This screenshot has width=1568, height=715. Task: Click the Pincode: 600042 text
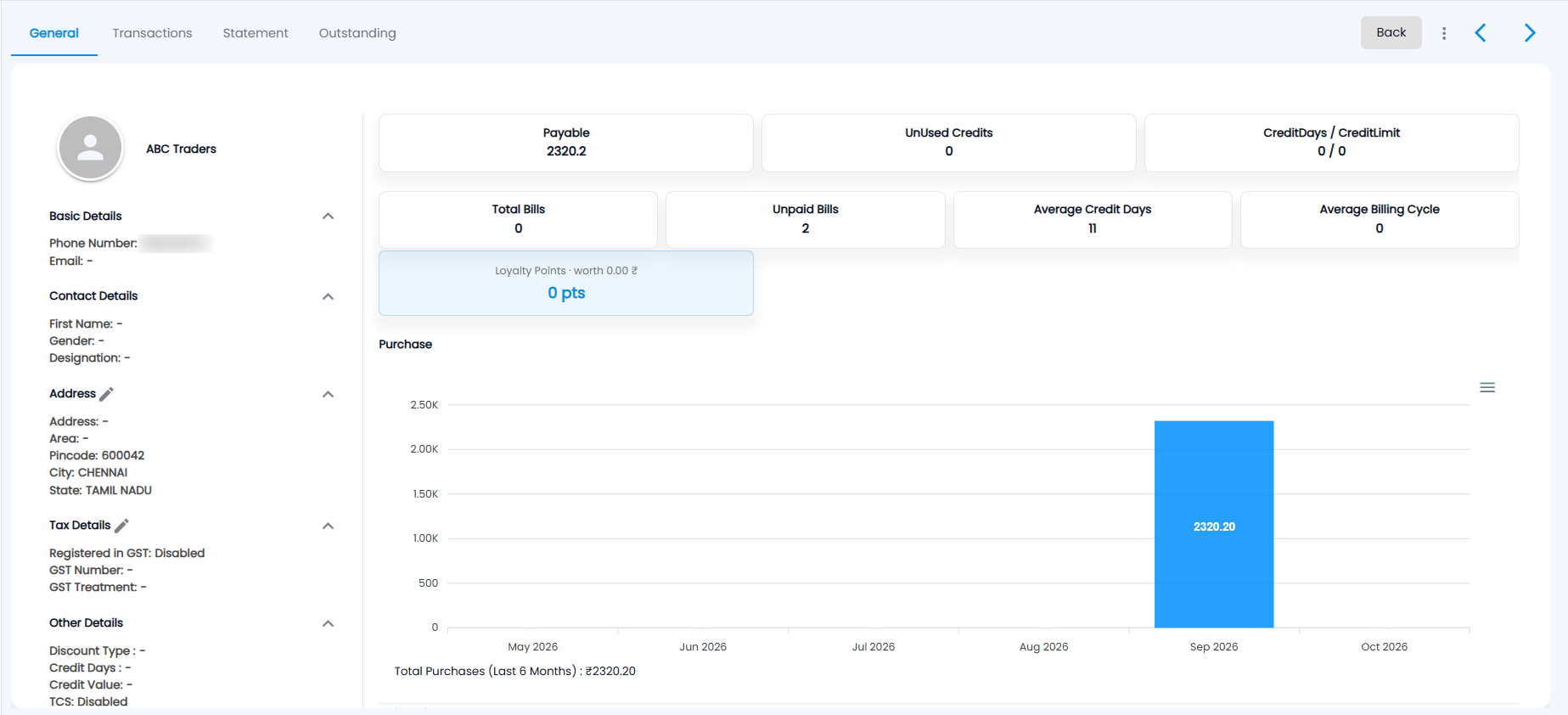(x=97, y=456)
